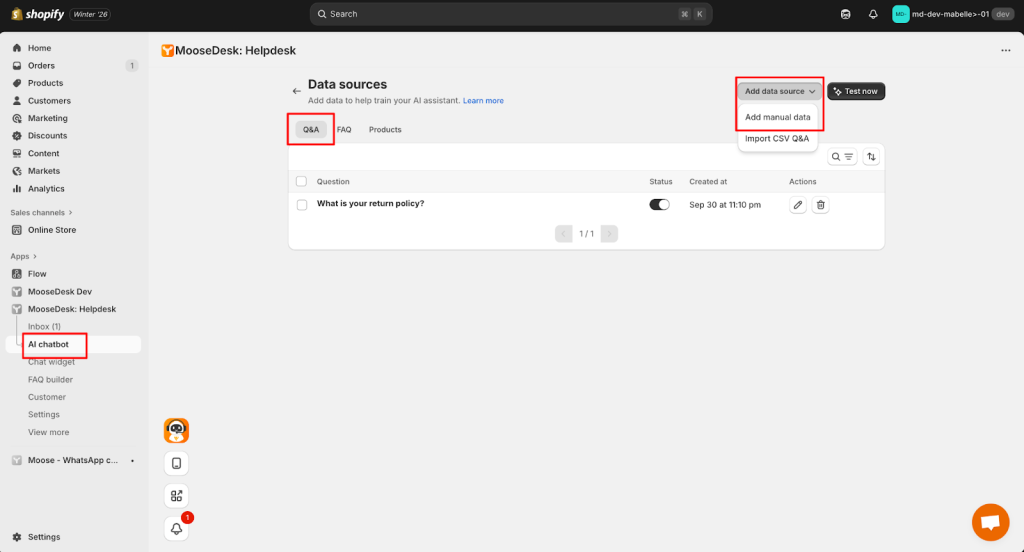Click the Test now button
Screen dimensions: 1024x552
(856, 91)
